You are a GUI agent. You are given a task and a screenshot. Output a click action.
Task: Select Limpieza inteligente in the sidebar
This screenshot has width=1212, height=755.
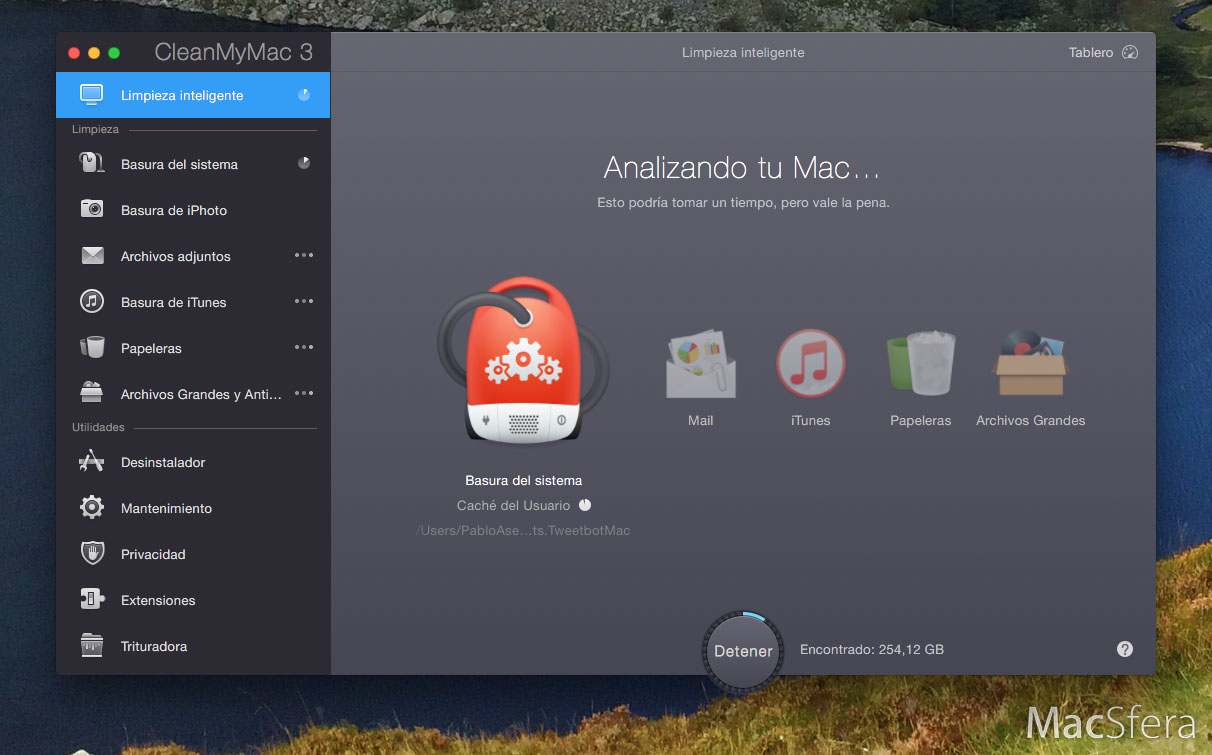pos(193,96)
